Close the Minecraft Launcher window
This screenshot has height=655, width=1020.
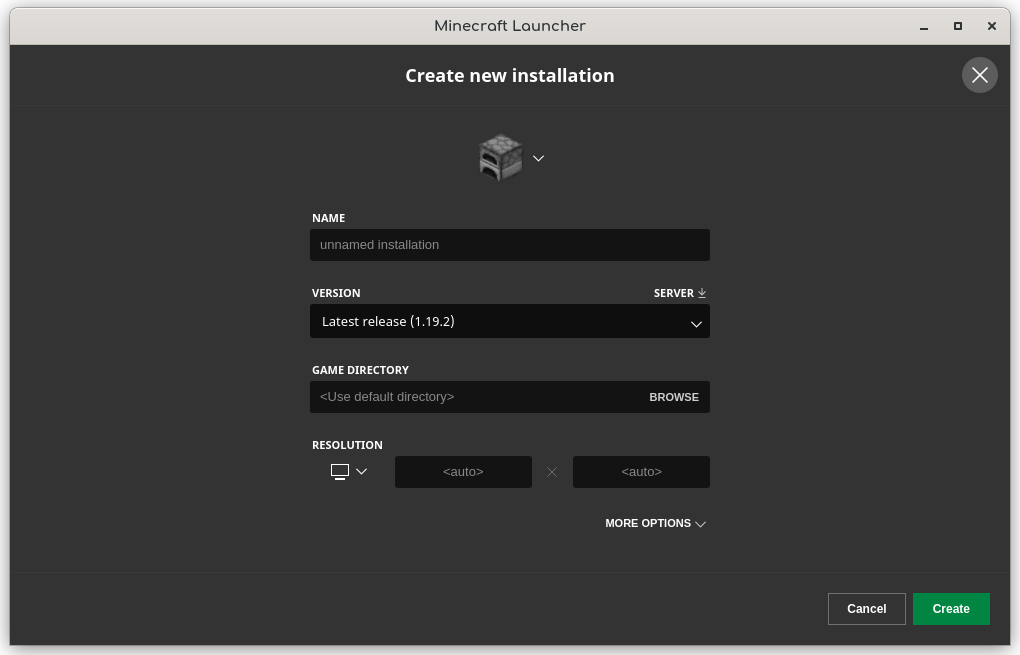991,26
